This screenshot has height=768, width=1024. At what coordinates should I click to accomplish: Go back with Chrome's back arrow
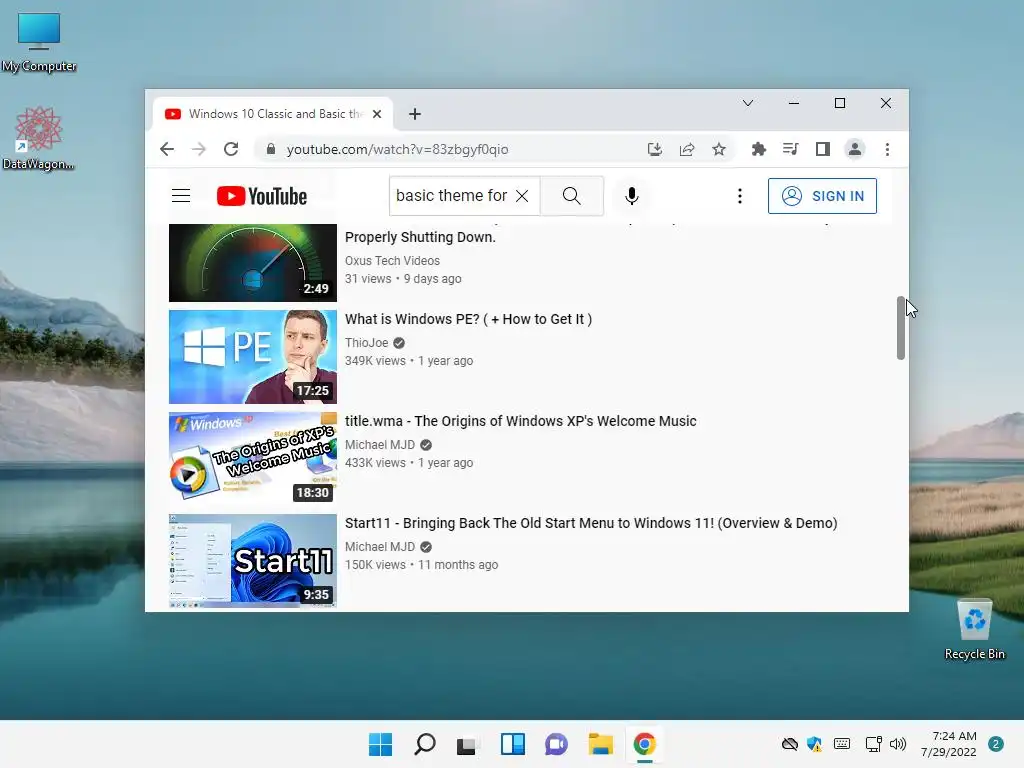(167, 150)
